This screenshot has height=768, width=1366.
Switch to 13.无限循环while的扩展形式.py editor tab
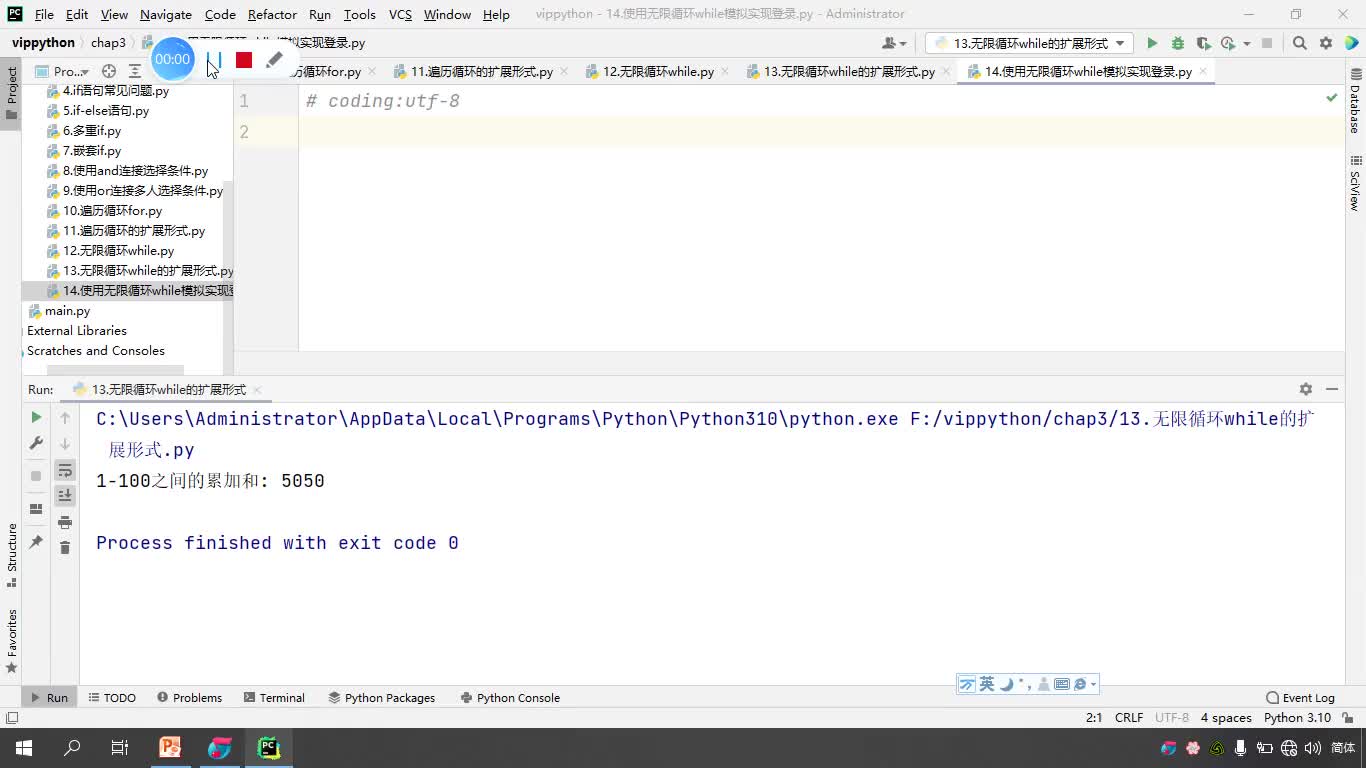(848, 71)
